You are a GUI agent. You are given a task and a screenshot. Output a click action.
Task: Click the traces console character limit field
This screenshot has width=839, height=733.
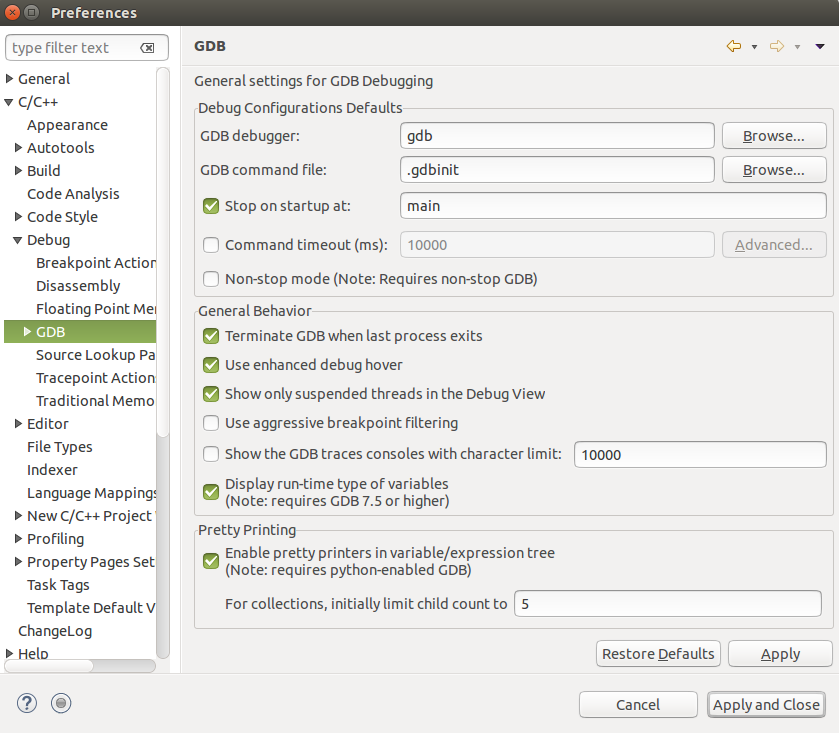pyautogui.click(x=700, y=455)
